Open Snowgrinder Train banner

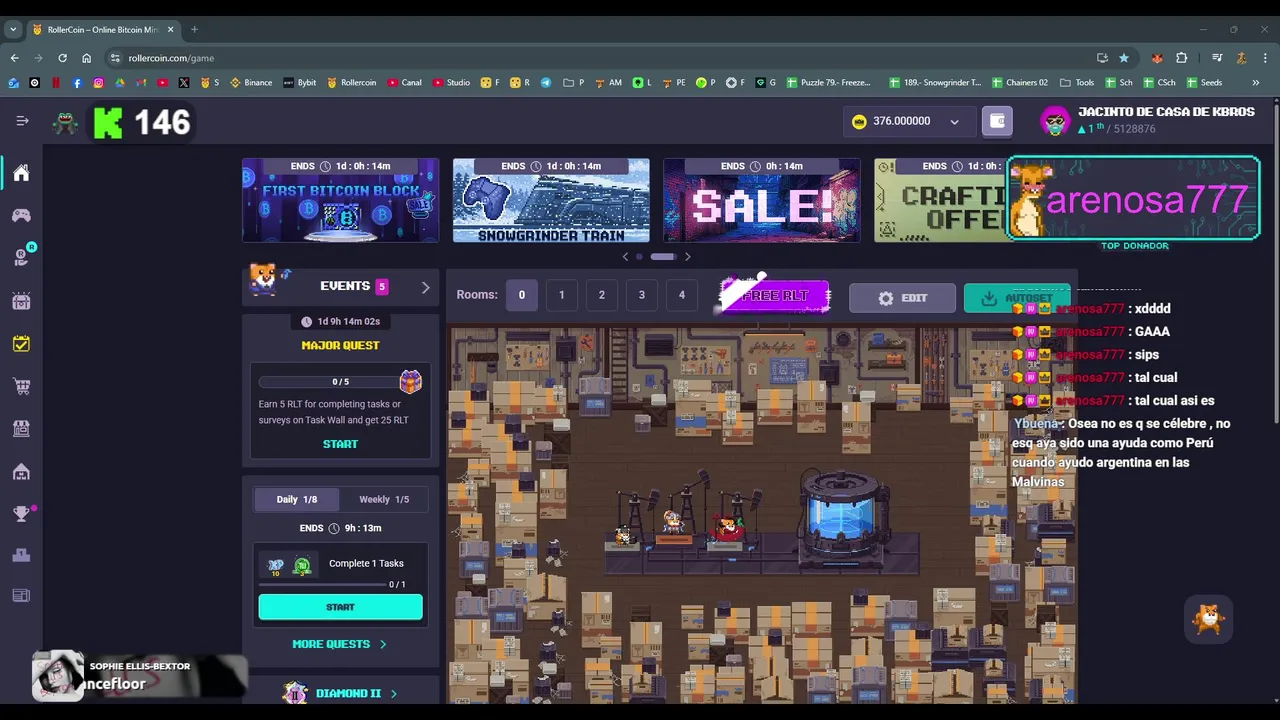coord(551,200)
